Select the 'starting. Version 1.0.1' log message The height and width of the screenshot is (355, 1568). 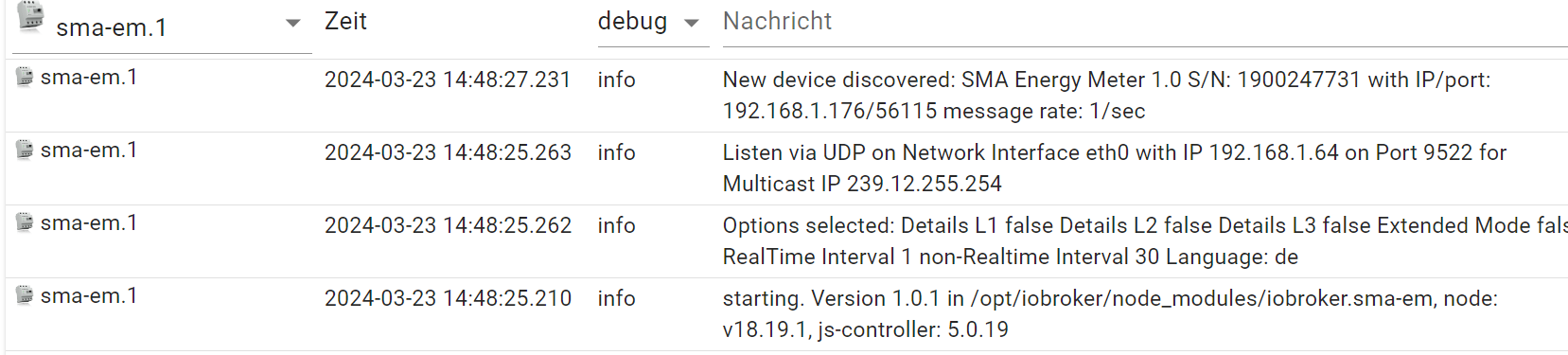coord(1110,313)
